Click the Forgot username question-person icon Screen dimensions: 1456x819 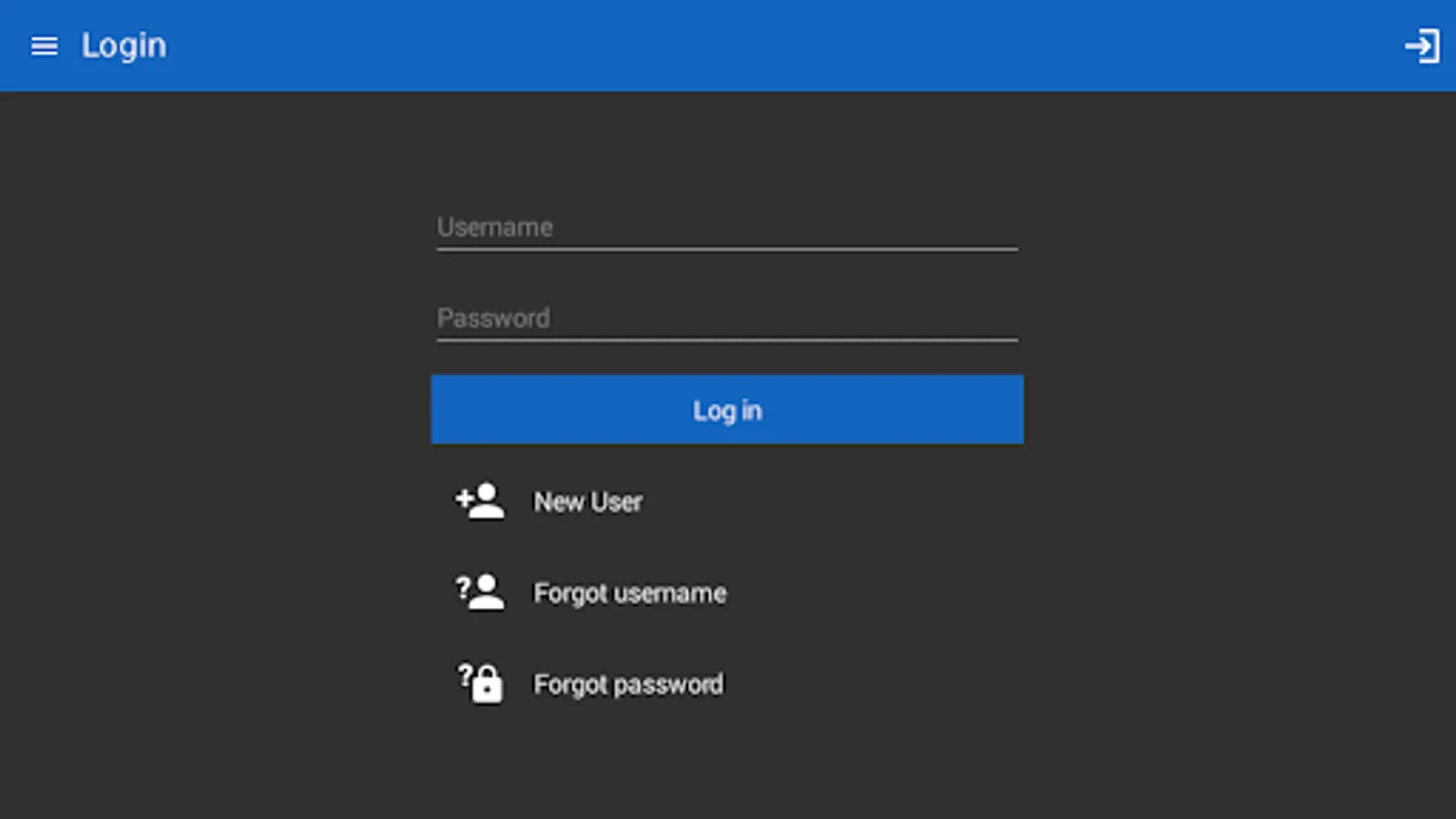pyautogui.click(x=480, y=591)
